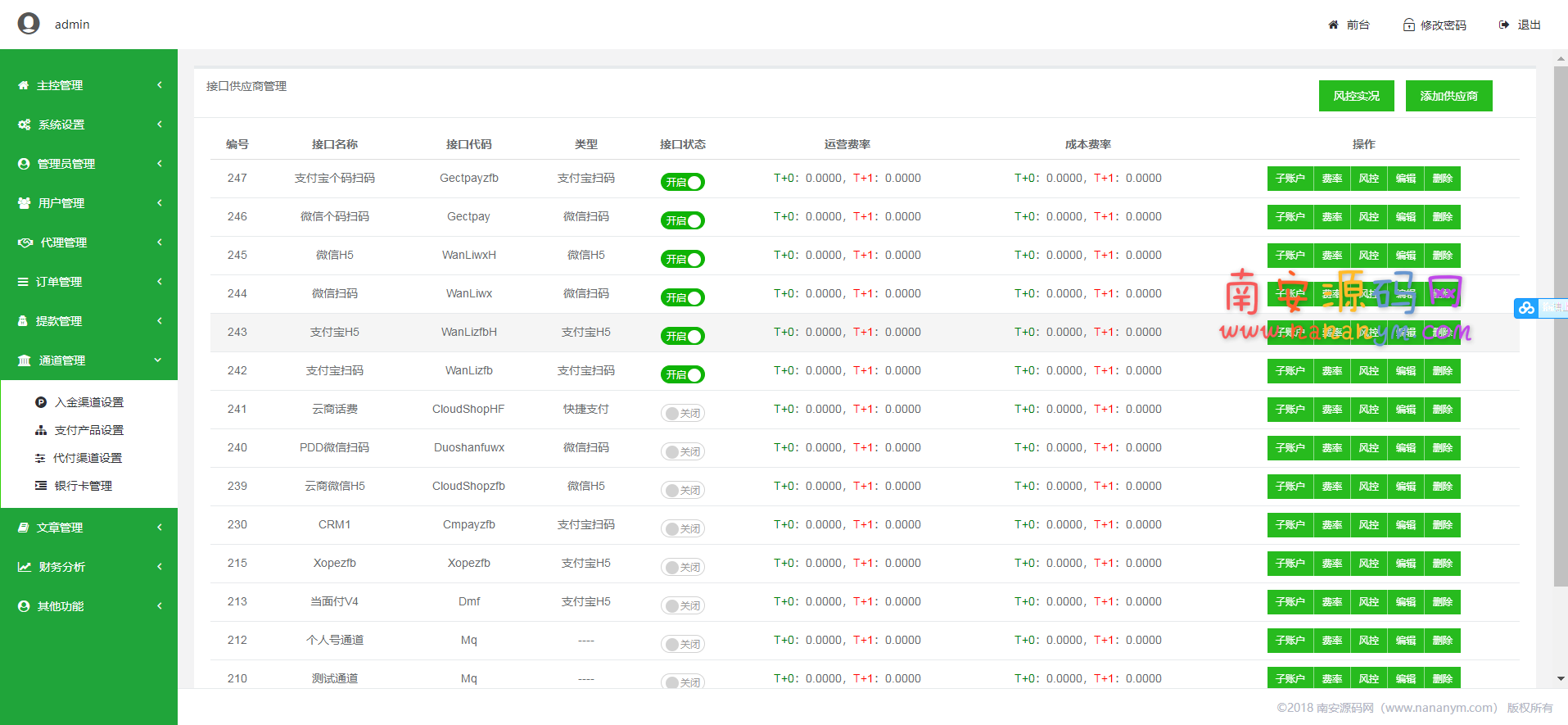Open the 其他功能 menu
Viewport: 1568px width, 725px height.
tap(88, 606)
